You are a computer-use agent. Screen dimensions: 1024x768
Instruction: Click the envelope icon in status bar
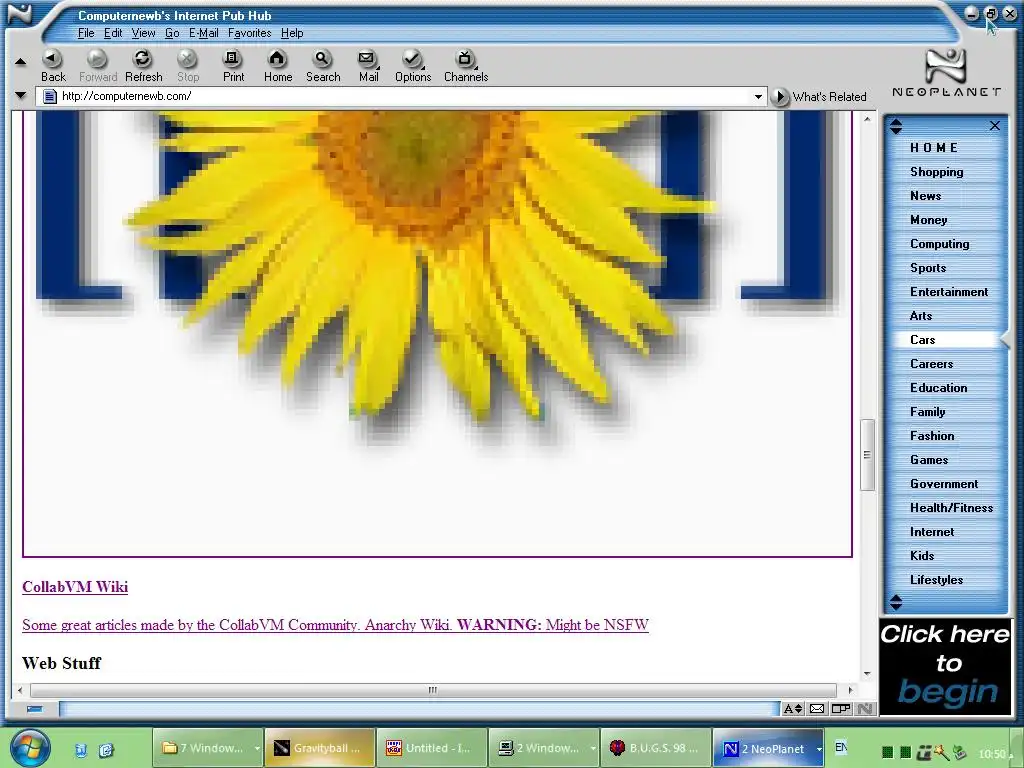pyautogui.click(x=817, y=709)
